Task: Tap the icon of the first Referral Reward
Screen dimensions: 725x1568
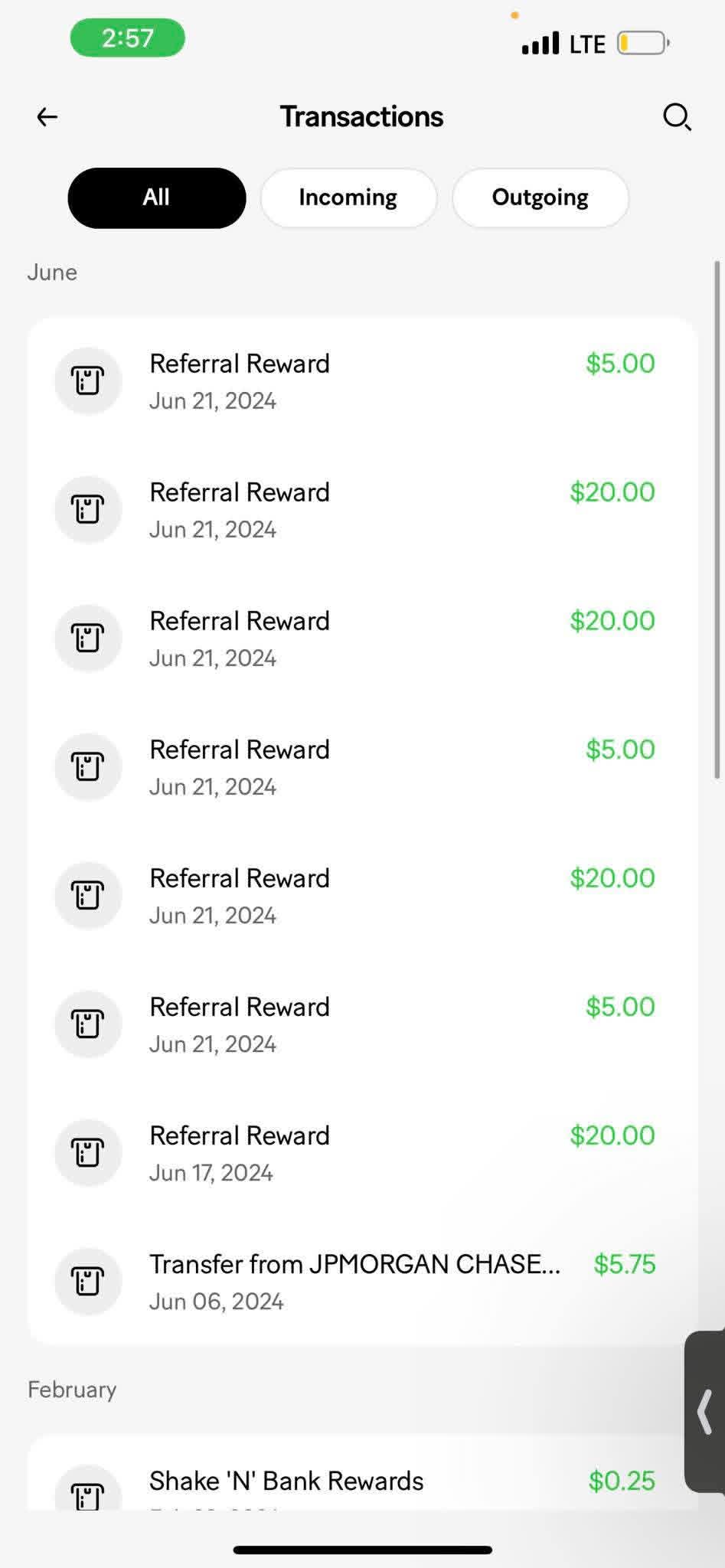Action: pos(88,381)
